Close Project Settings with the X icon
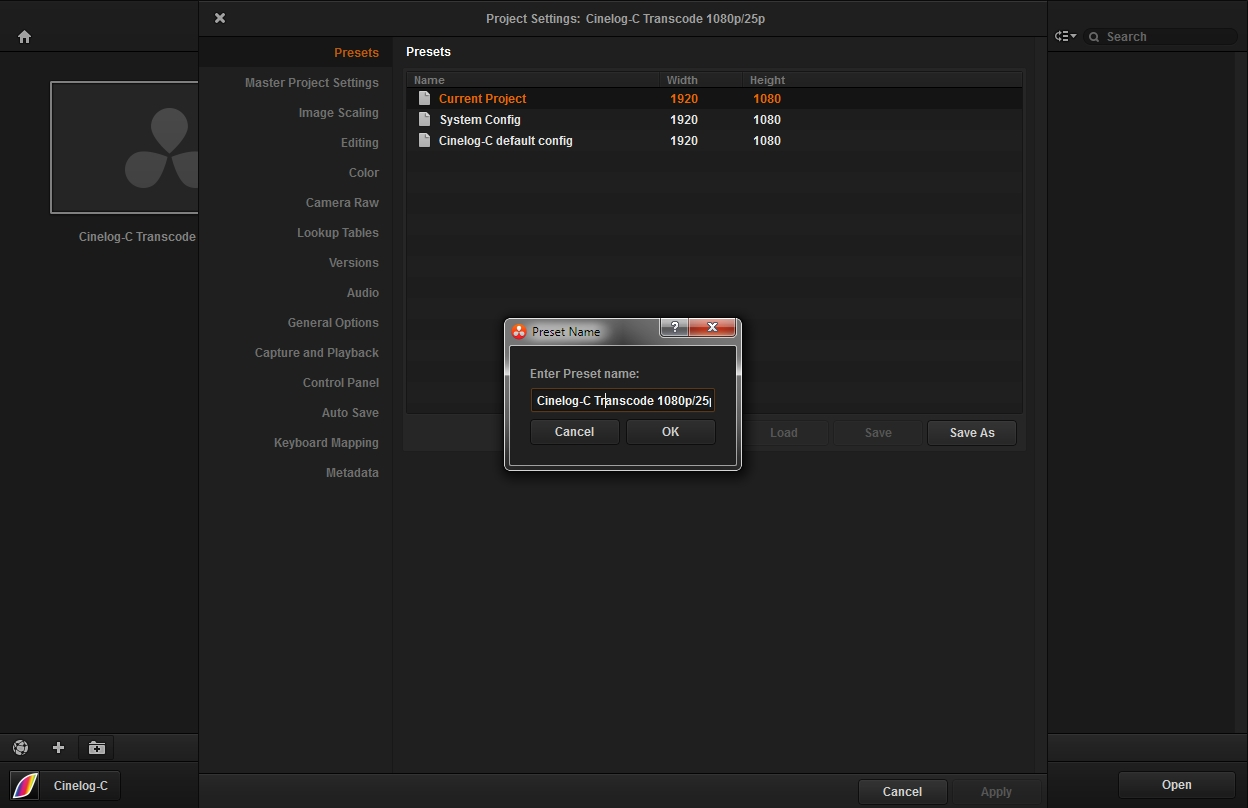 pyautogui.click(x=220, y=18)
